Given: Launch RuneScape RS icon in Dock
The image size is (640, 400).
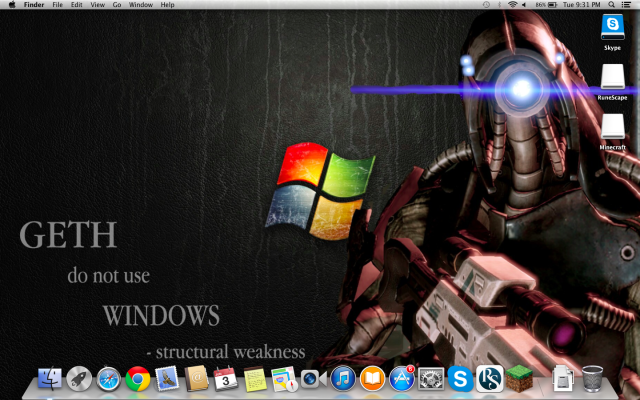Looking at the screenshot, I should [490, 378].
